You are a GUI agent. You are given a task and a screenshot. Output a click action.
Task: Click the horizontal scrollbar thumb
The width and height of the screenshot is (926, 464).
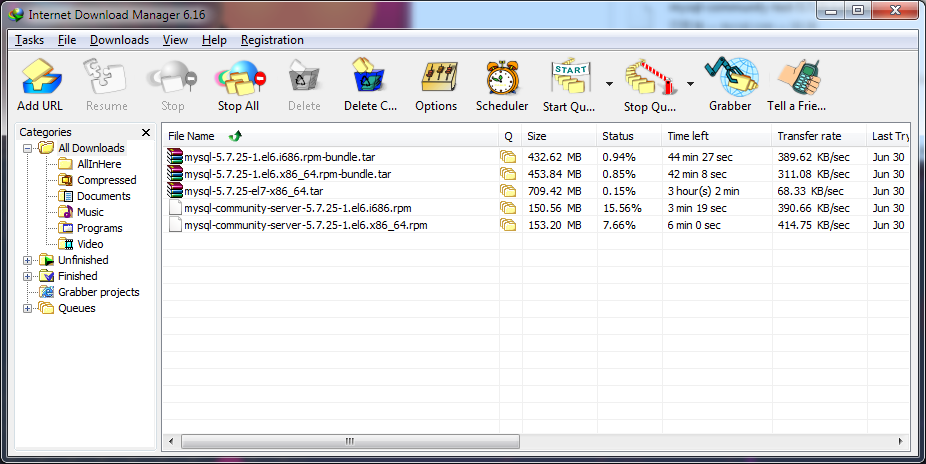point(350,442)
